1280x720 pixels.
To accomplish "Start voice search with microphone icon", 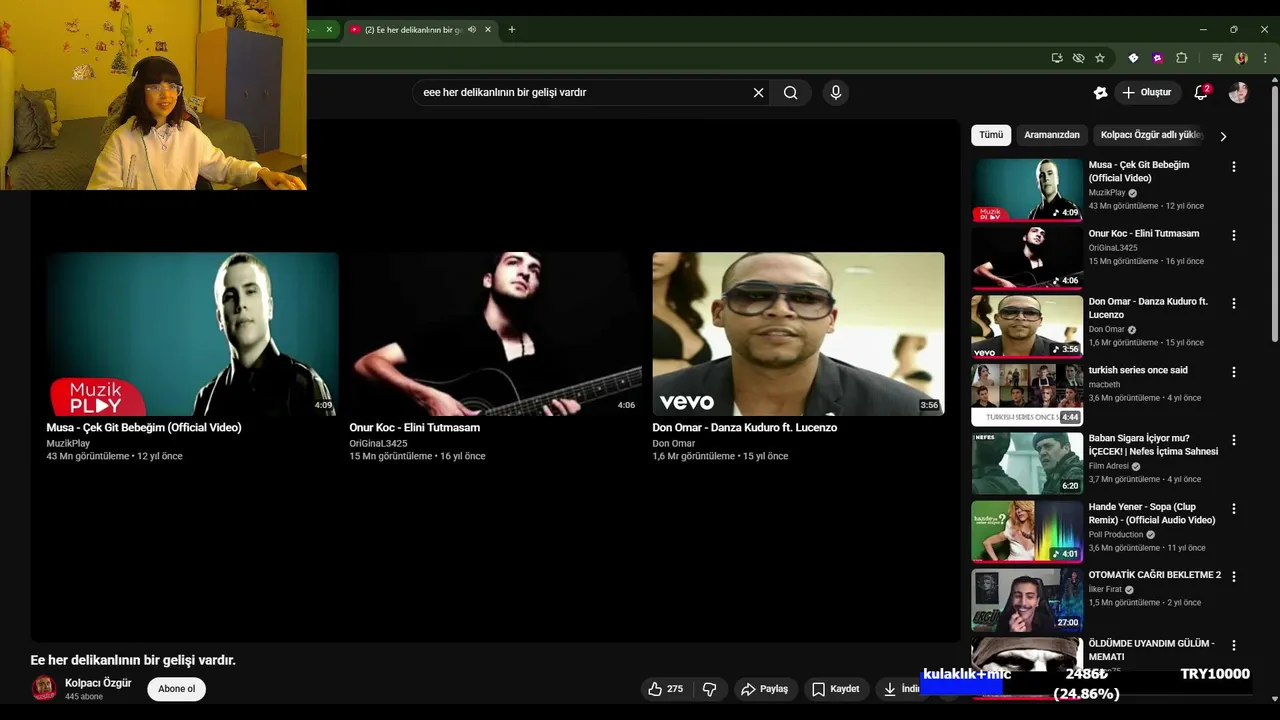I will [836, 93].
